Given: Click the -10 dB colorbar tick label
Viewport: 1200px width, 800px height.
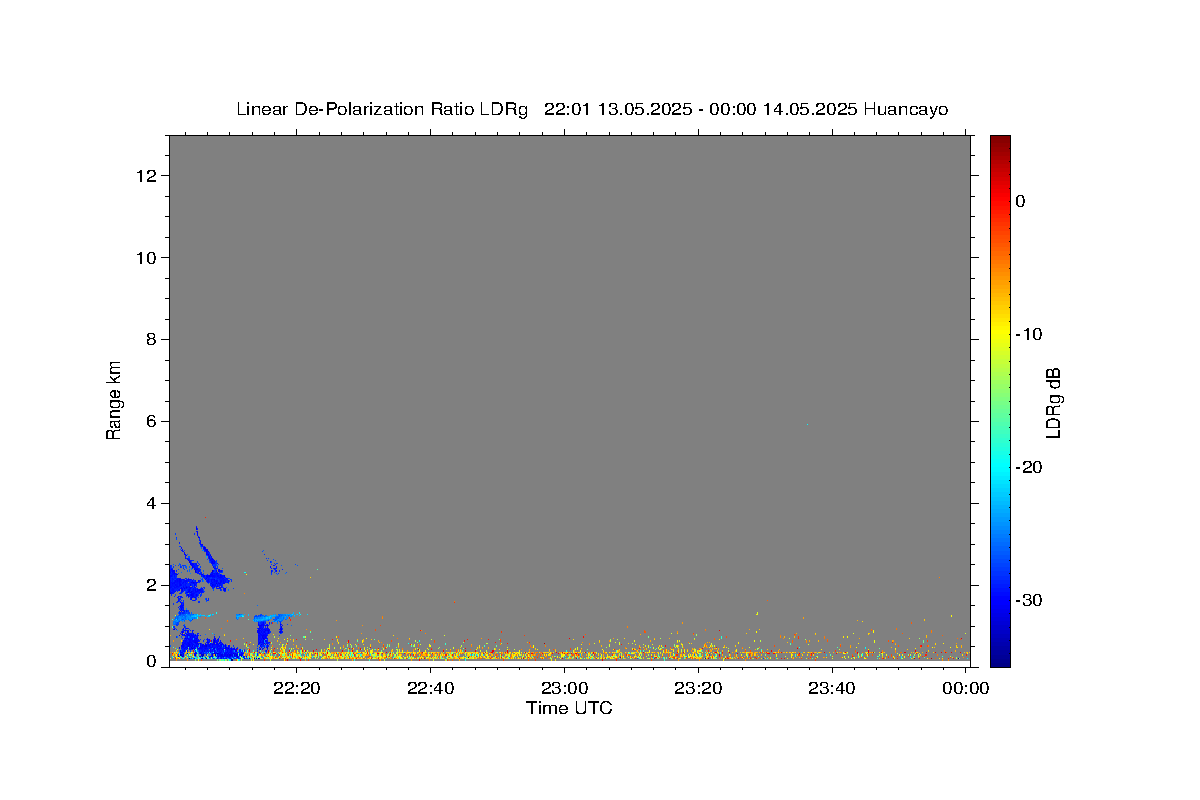Looking at the screenshot, I should (x=1029, y=334).
